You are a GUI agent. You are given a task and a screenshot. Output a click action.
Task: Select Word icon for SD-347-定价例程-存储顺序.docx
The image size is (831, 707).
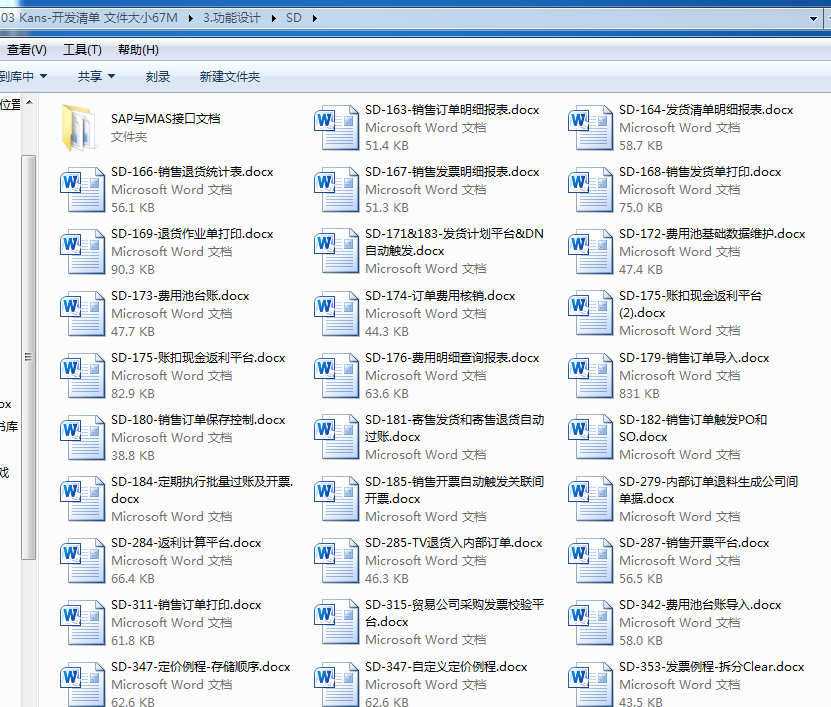82,684
